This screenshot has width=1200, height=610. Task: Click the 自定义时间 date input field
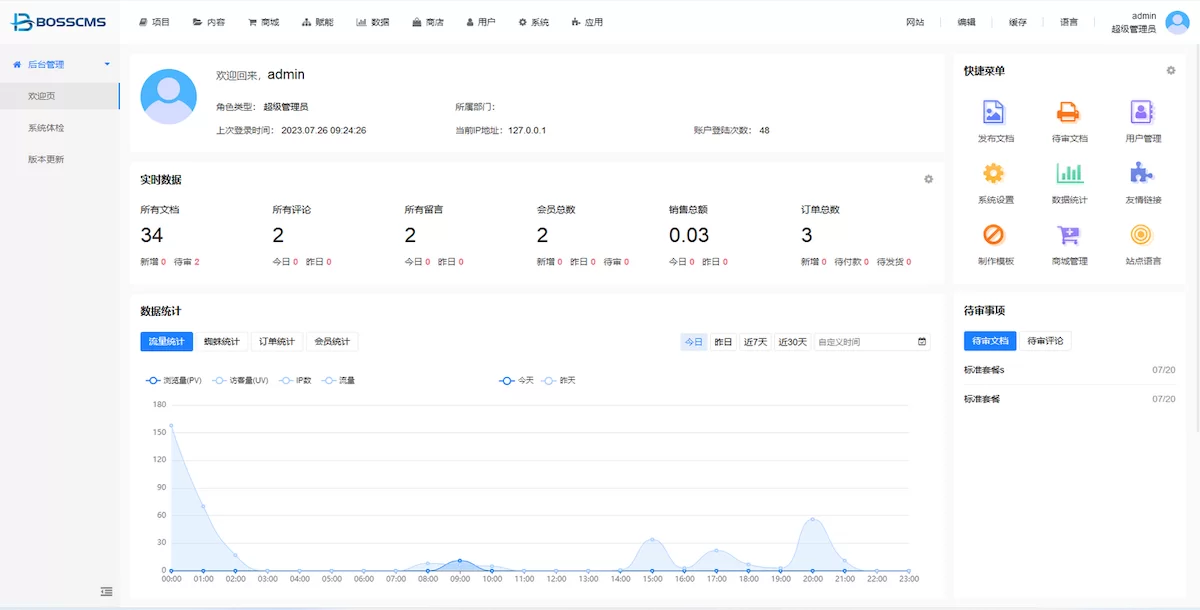pos(864,342)
